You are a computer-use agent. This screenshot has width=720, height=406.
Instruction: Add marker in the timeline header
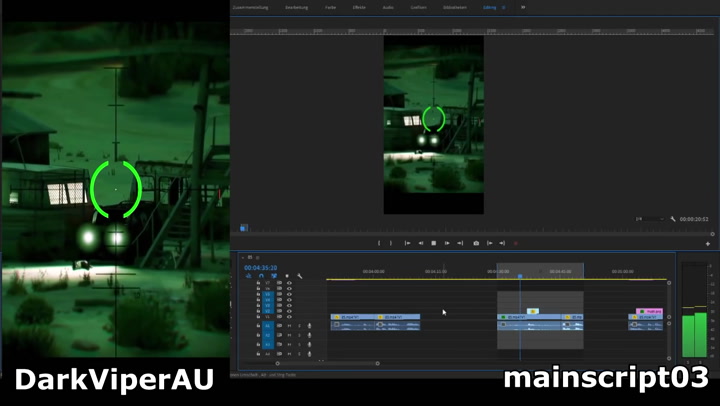pos(287,276)
